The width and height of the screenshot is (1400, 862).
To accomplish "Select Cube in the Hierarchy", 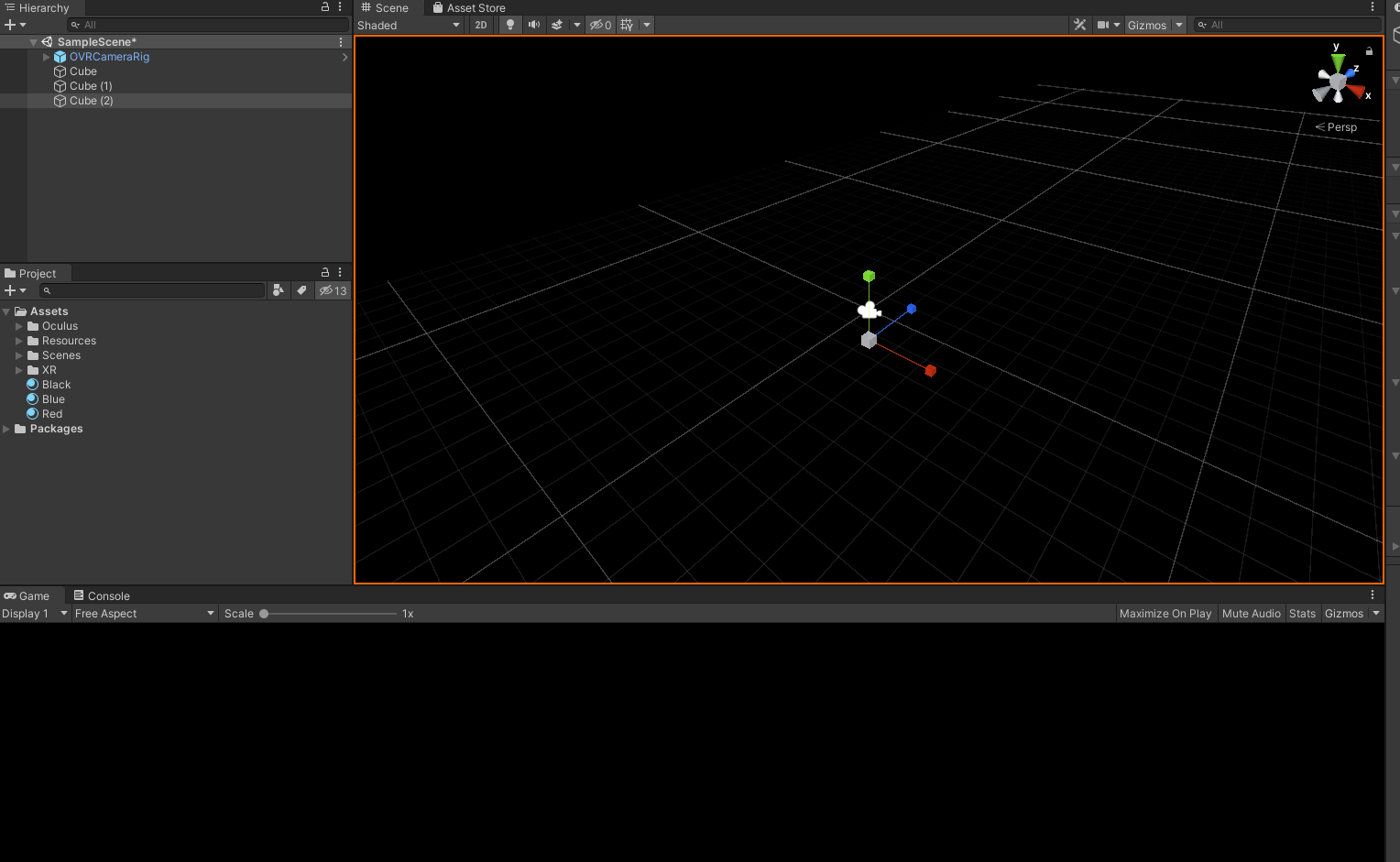I will [83, 71].
